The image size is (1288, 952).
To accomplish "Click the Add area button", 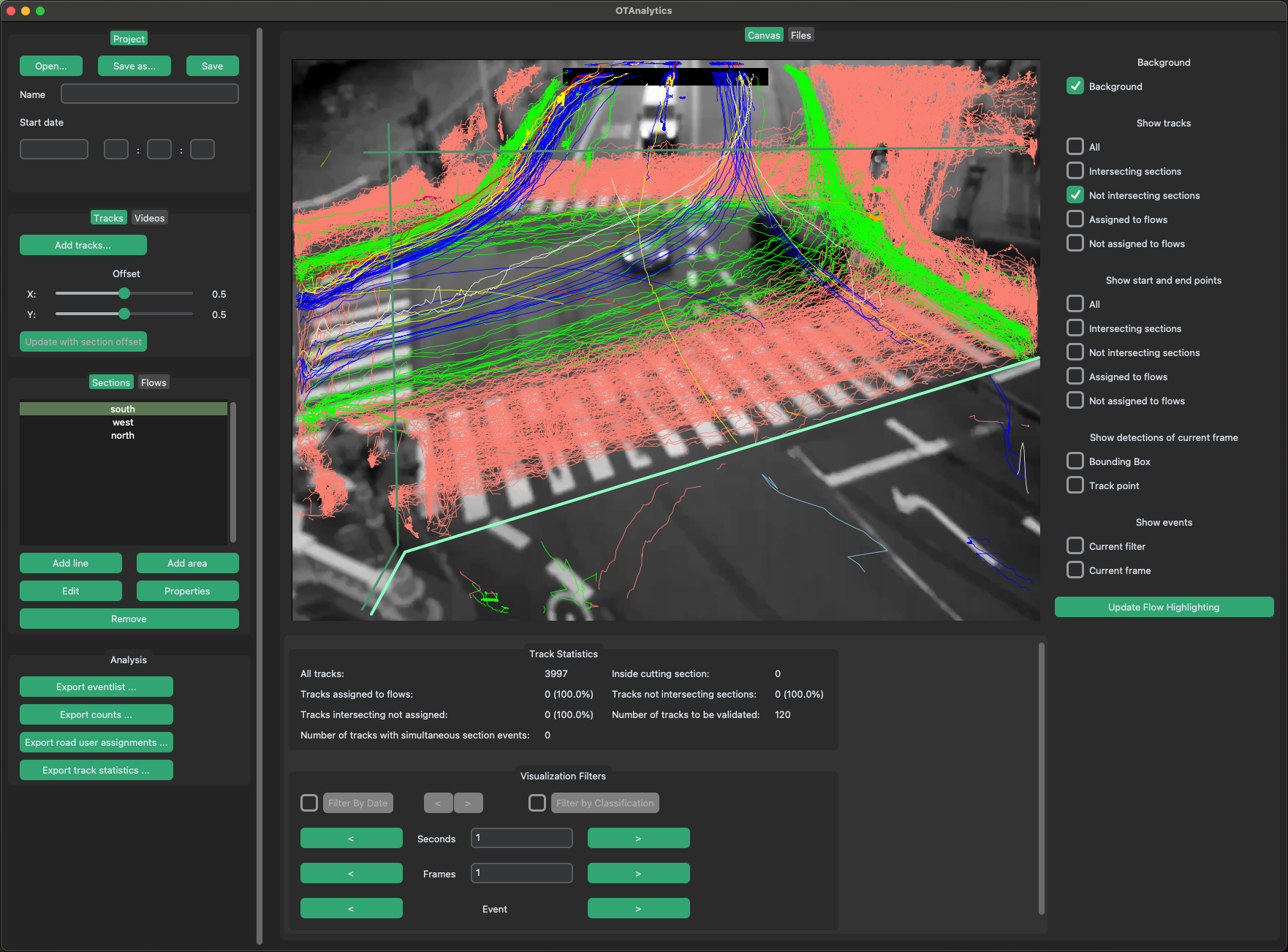I will tap(187, 563).
